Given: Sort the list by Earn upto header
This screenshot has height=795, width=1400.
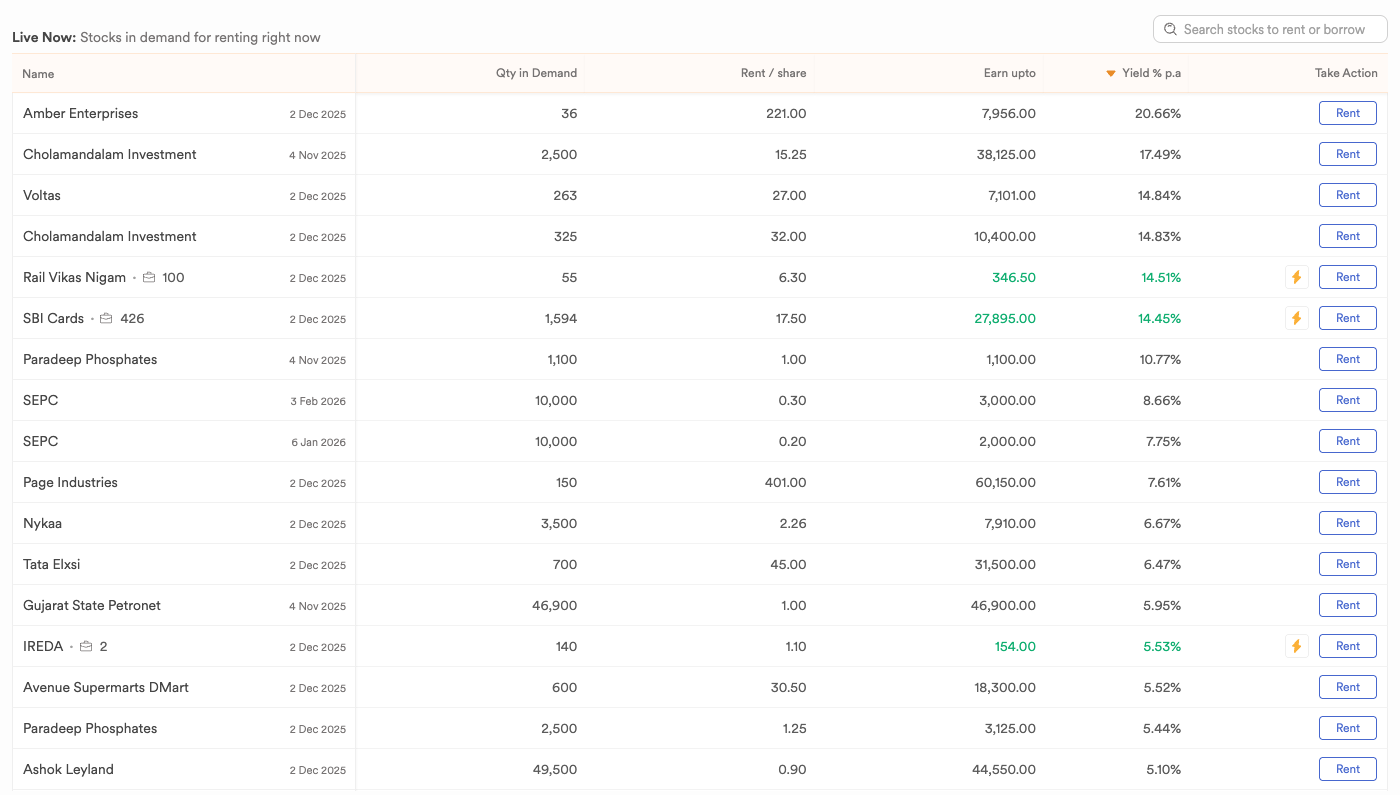Looking at the screenshot, I should [1009, 73].
